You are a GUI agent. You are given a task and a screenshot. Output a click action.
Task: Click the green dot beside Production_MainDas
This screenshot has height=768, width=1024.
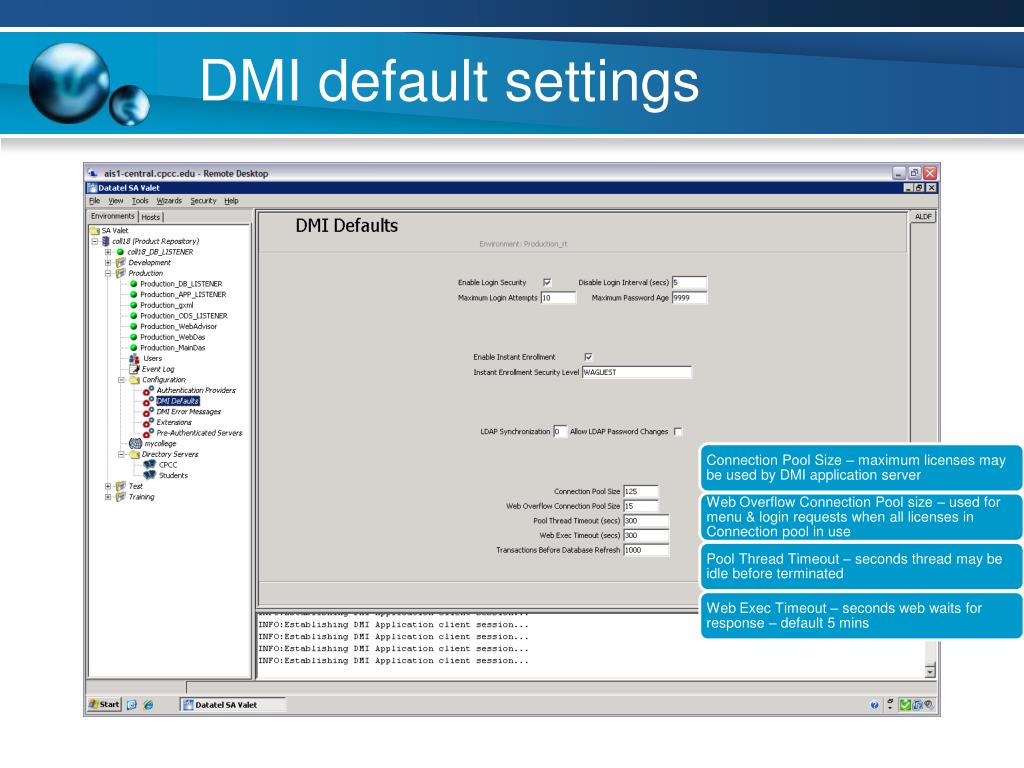tap(133, 347)
